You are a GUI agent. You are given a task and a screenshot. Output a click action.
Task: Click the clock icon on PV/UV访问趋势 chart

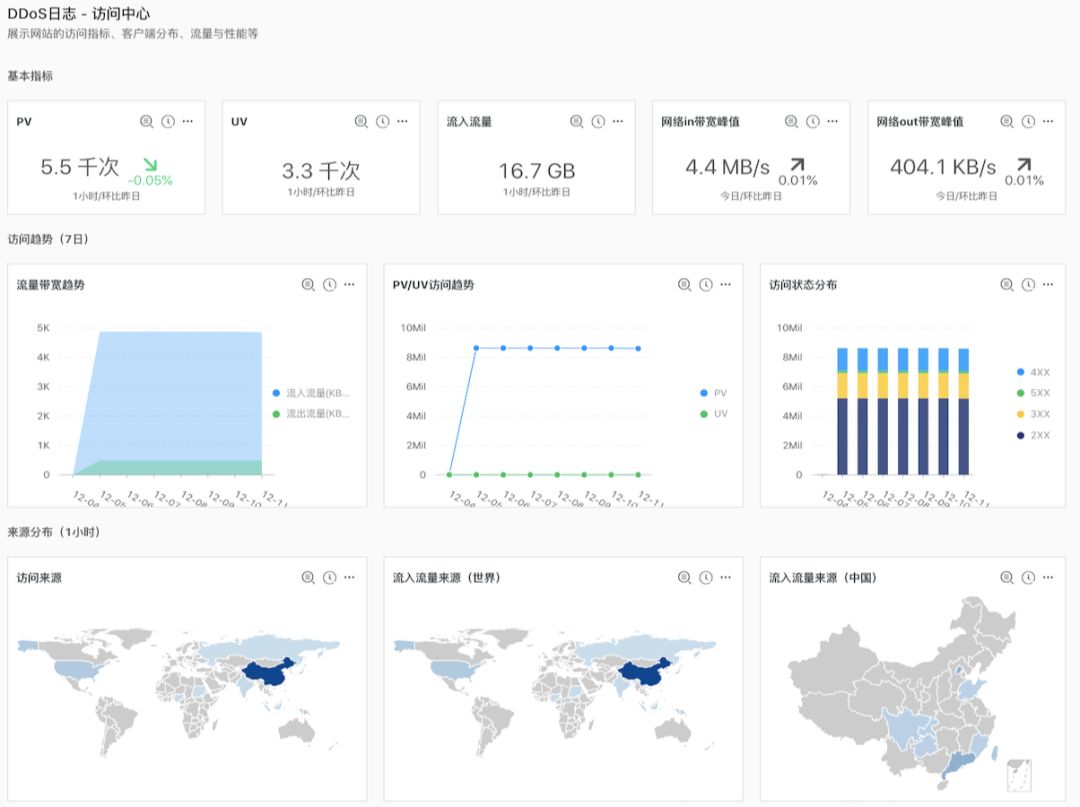tap(706, 284)
